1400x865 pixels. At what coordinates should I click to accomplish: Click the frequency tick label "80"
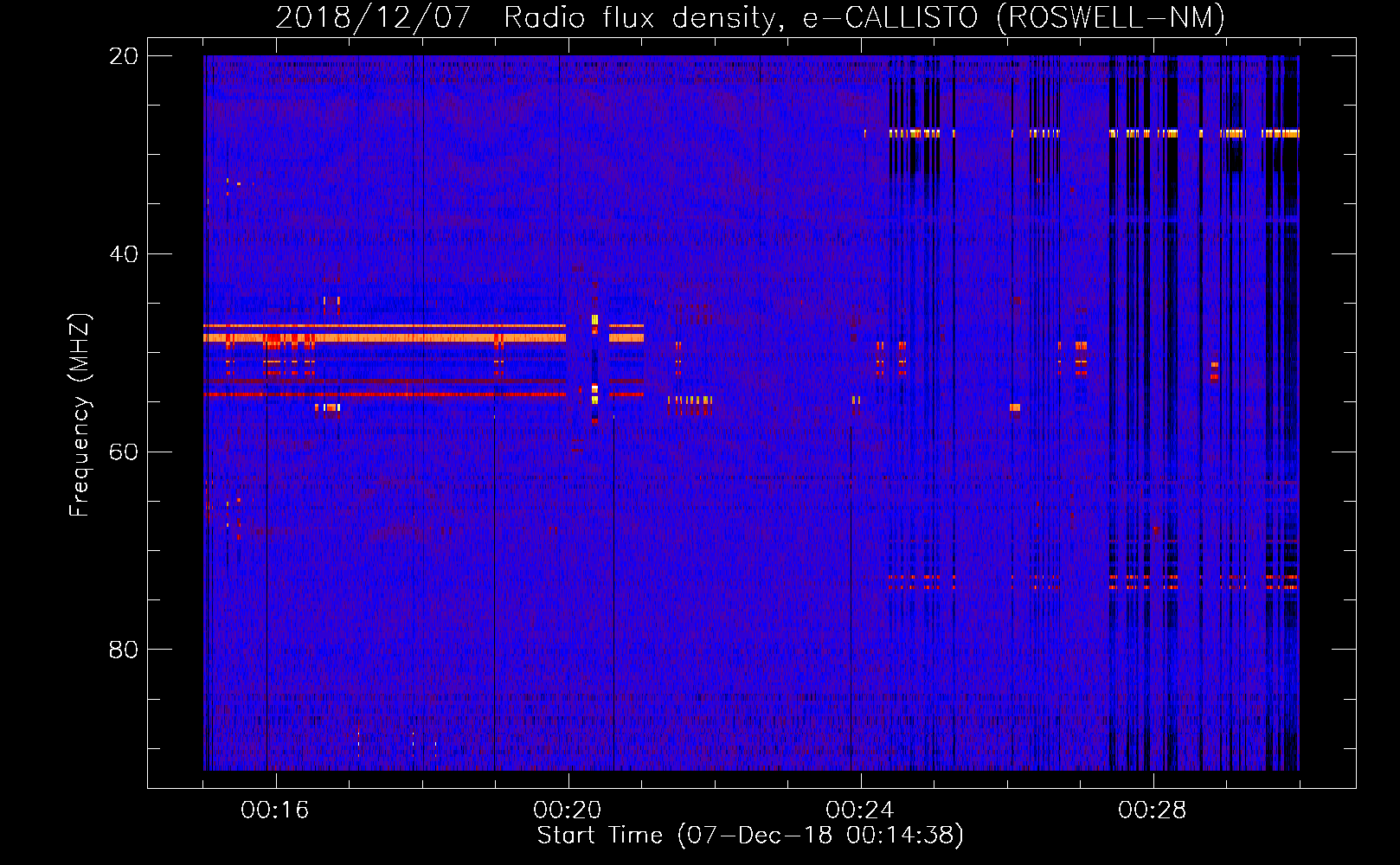point(124,650)
